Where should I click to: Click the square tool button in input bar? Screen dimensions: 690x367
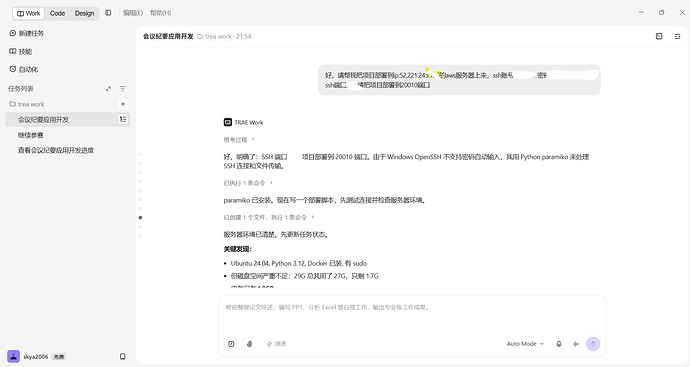click(231, 344)
